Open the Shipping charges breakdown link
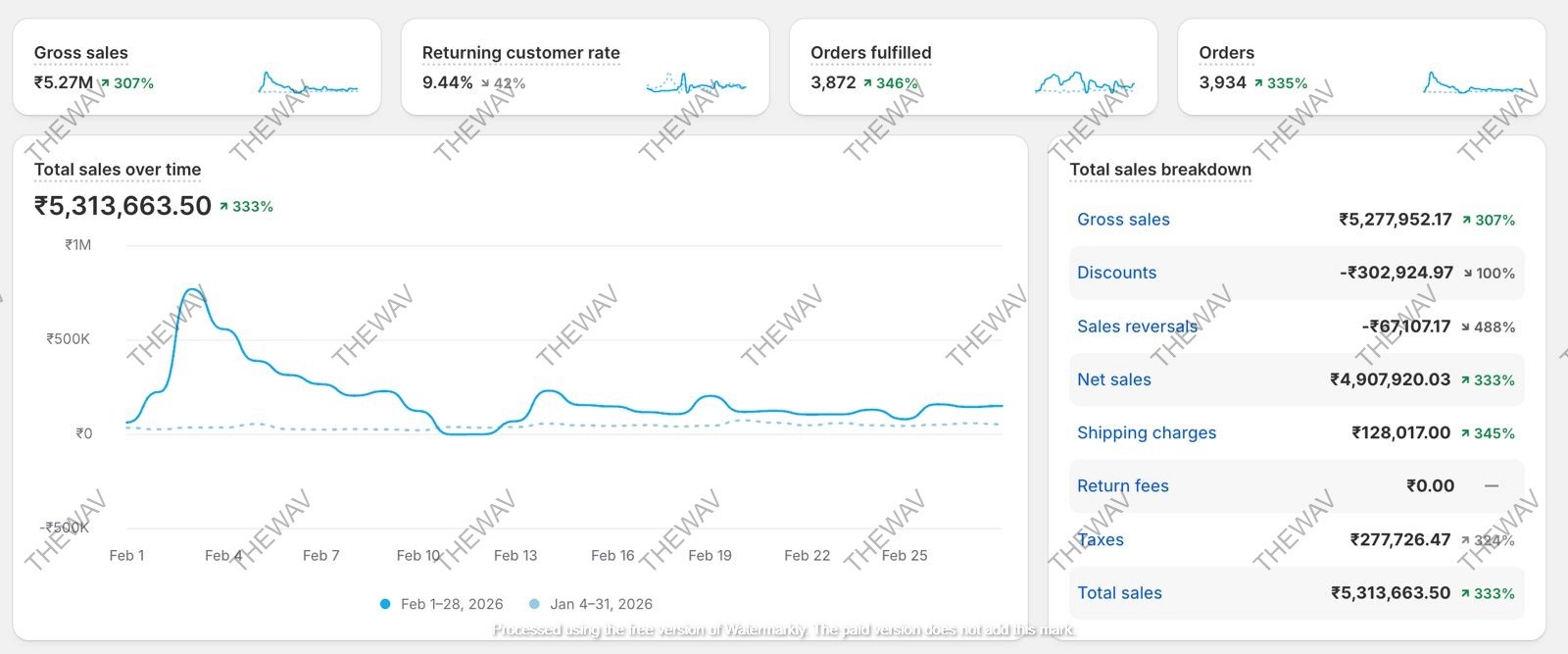 coord(1147,432)
